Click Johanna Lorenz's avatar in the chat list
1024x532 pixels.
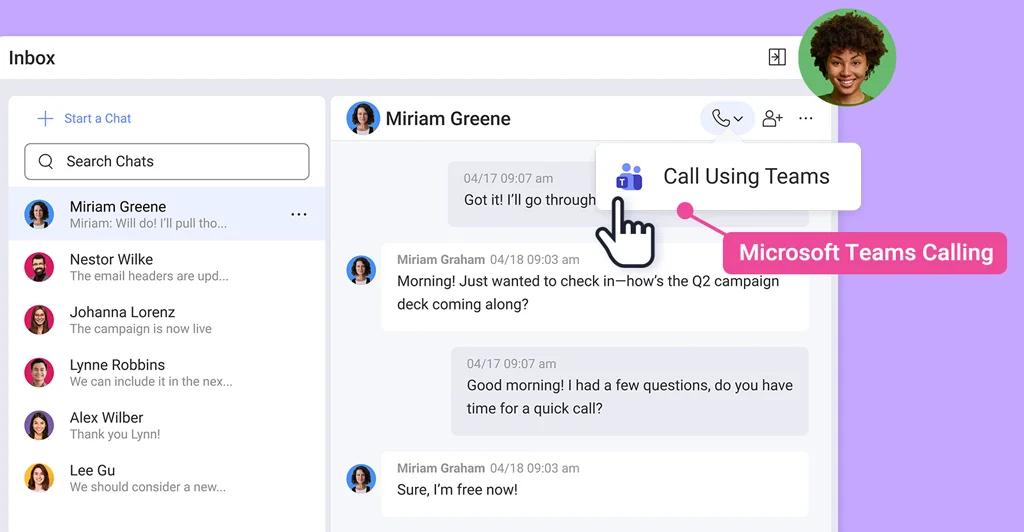click(x=39, y=320)
